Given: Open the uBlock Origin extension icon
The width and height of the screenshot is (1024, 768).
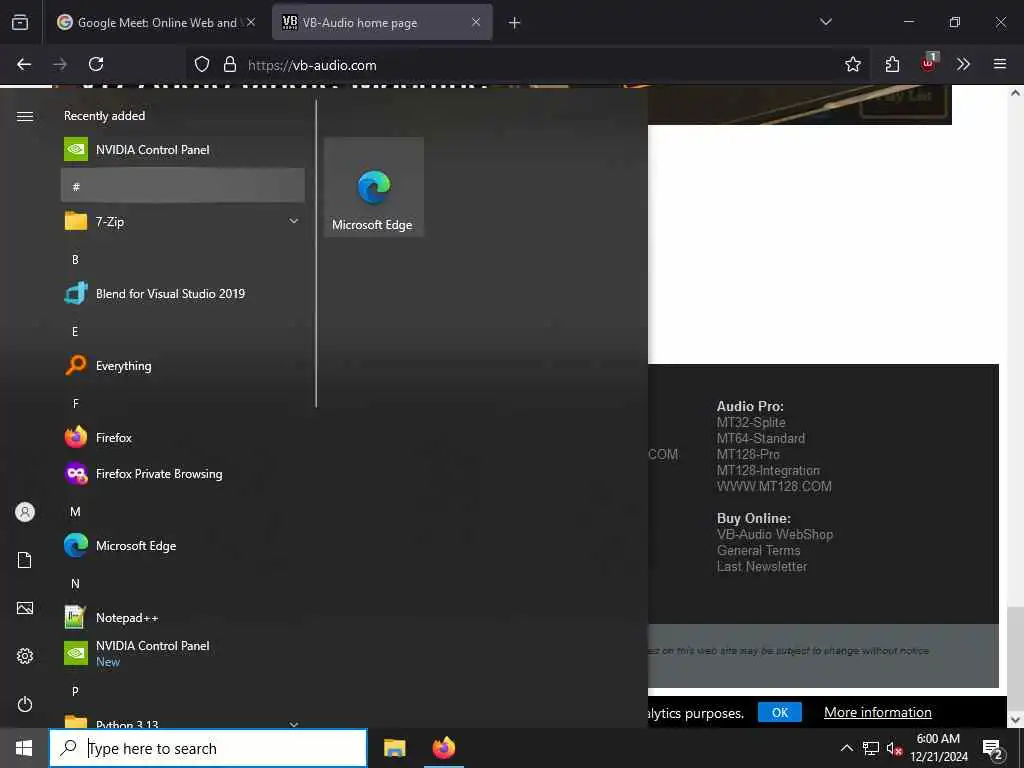Looking at the screenshot, I should click(928, 64).
